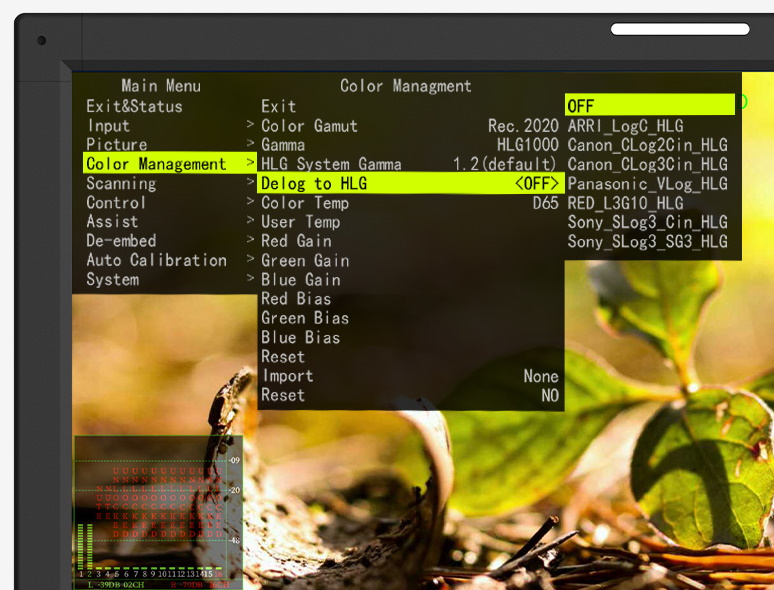Screen dimensions: 774x590
Task: Expand arrow next to System
Action: click(x=250, y=277)
